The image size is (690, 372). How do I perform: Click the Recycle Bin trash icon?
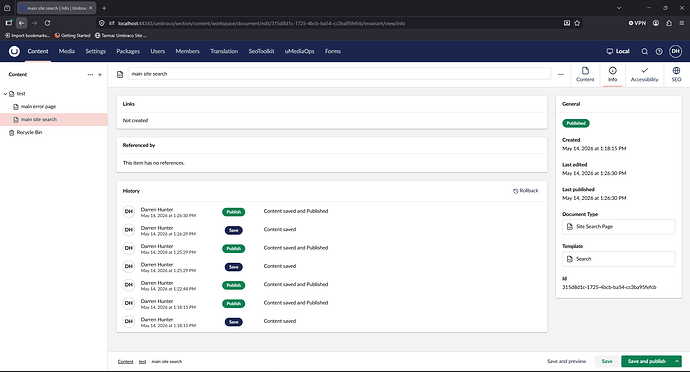click(11, 133)
